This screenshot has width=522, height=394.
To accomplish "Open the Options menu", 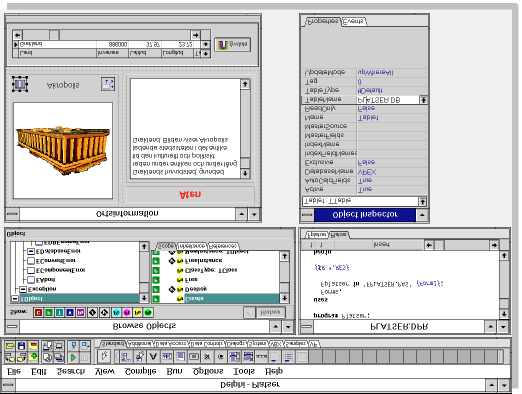I will pyautogui.click(x=208, y=371).
